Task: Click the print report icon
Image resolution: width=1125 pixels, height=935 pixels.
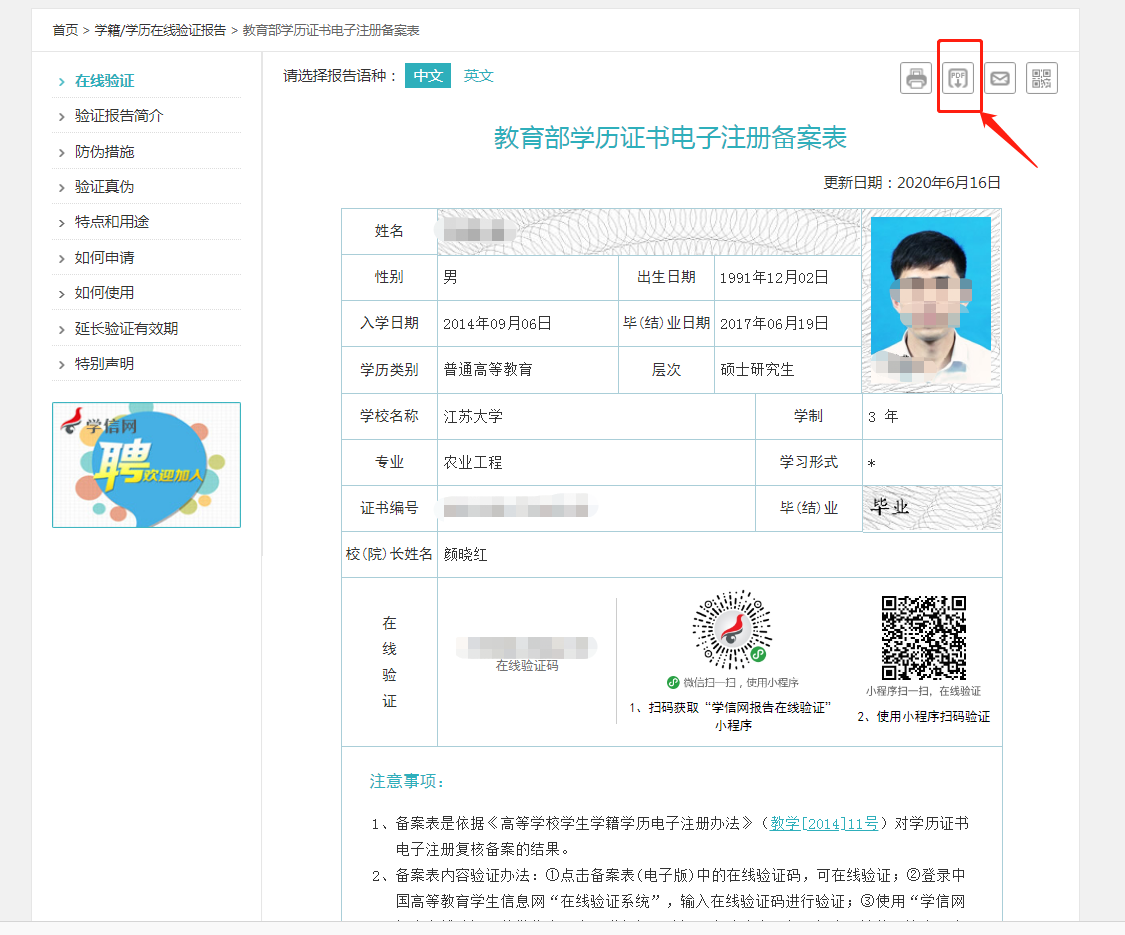Action: [x=915, y=78]
